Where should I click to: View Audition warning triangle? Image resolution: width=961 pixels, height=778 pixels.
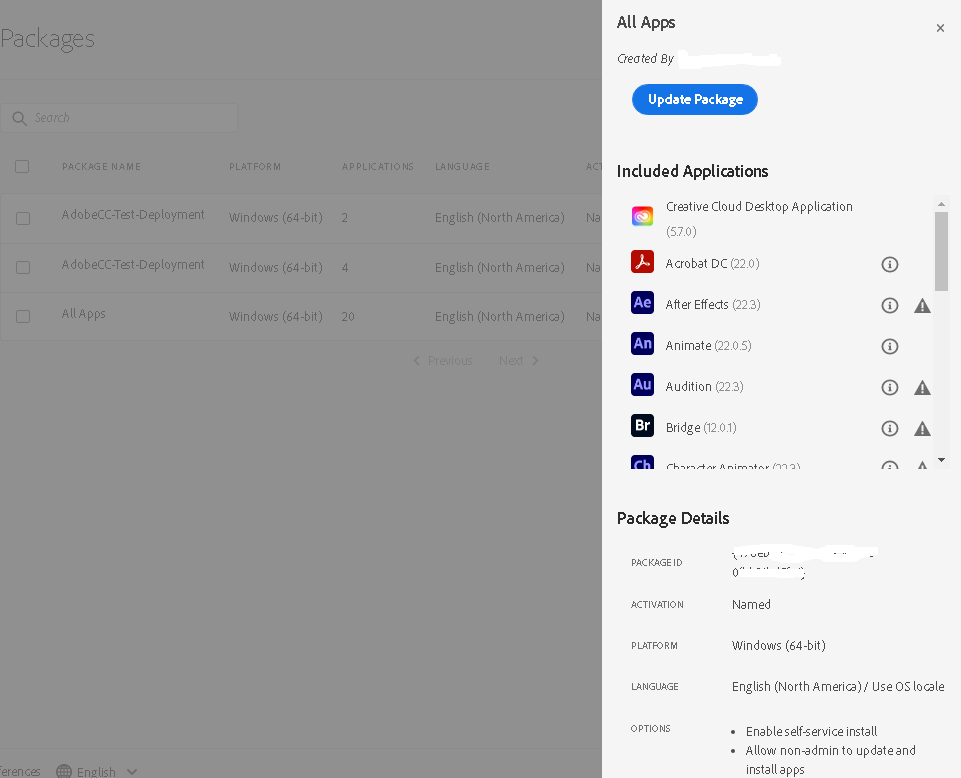pyautogui.click(x=922, y=387)
